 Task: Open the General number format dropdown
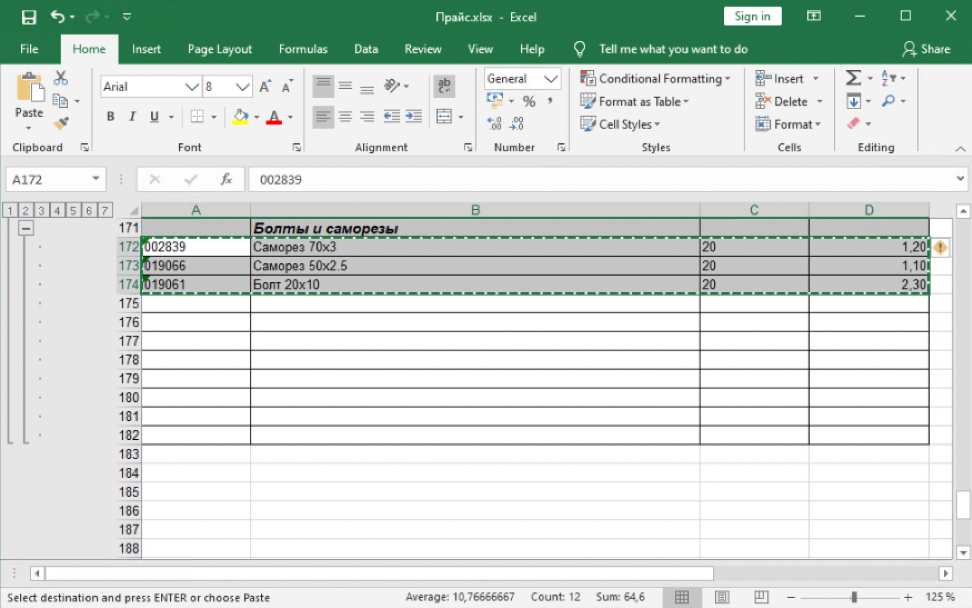click(x=551, y=78)
